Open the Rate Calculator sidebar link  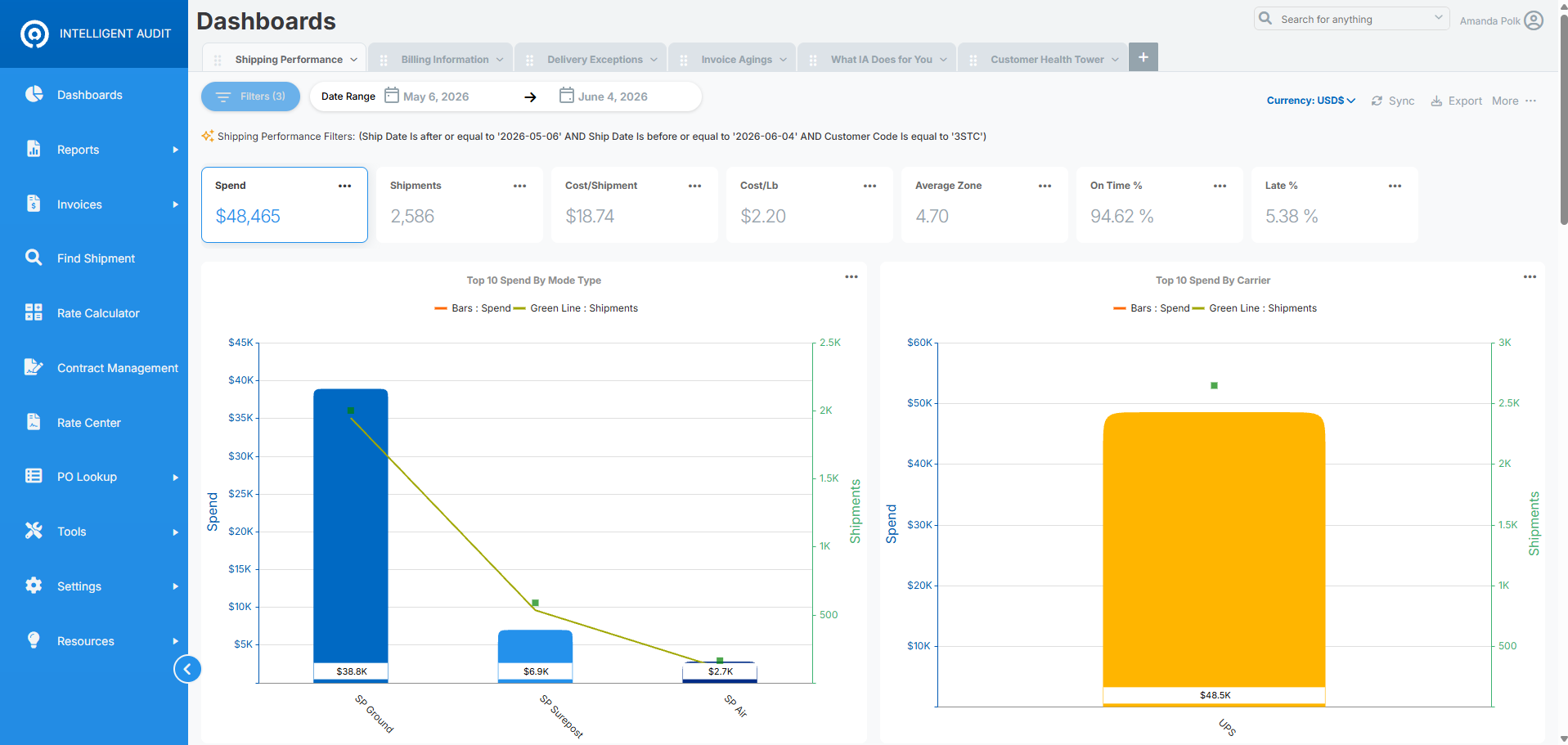click(98, 313)
